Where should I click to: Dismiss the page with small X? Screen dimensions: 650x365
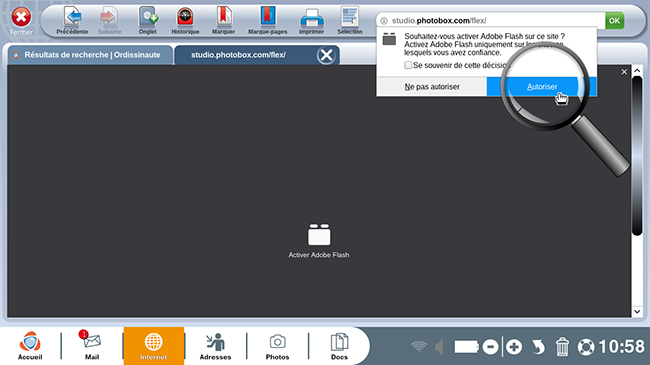pyautogui.click(x=624, y=72)
